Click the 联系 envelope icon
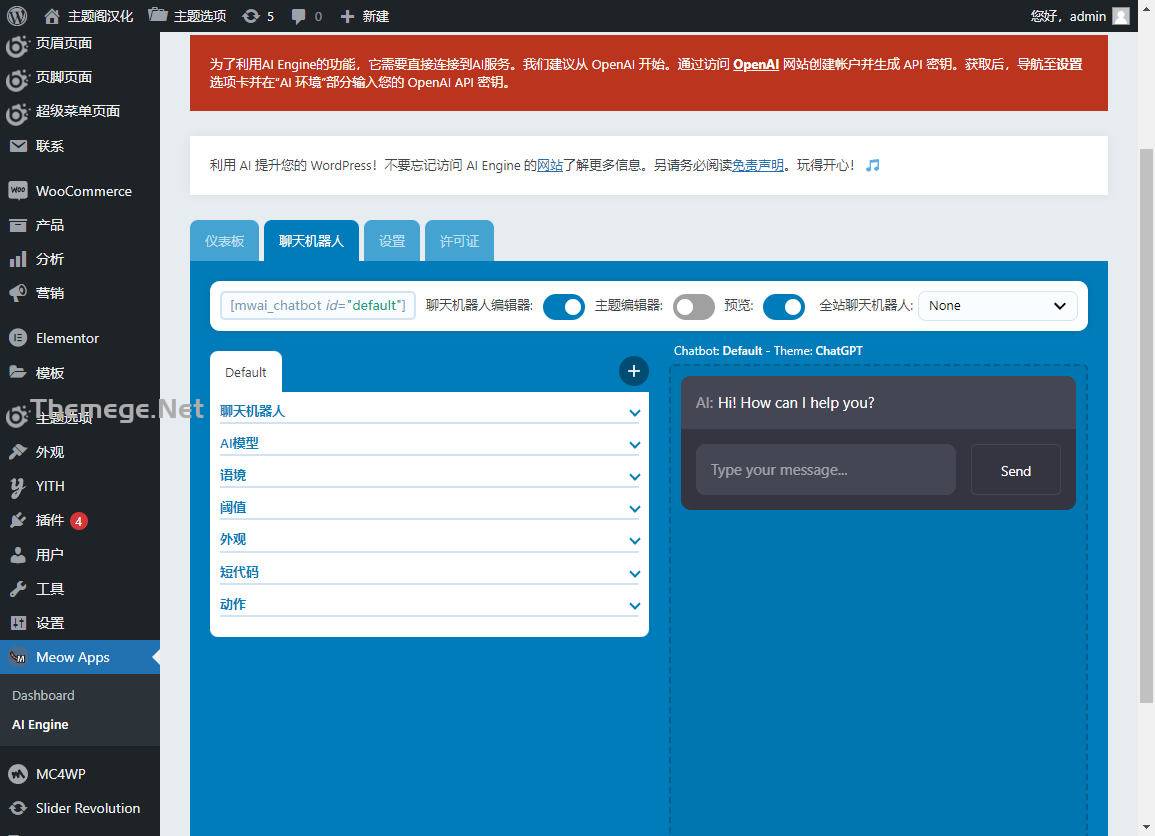 (x=18, y=146)
